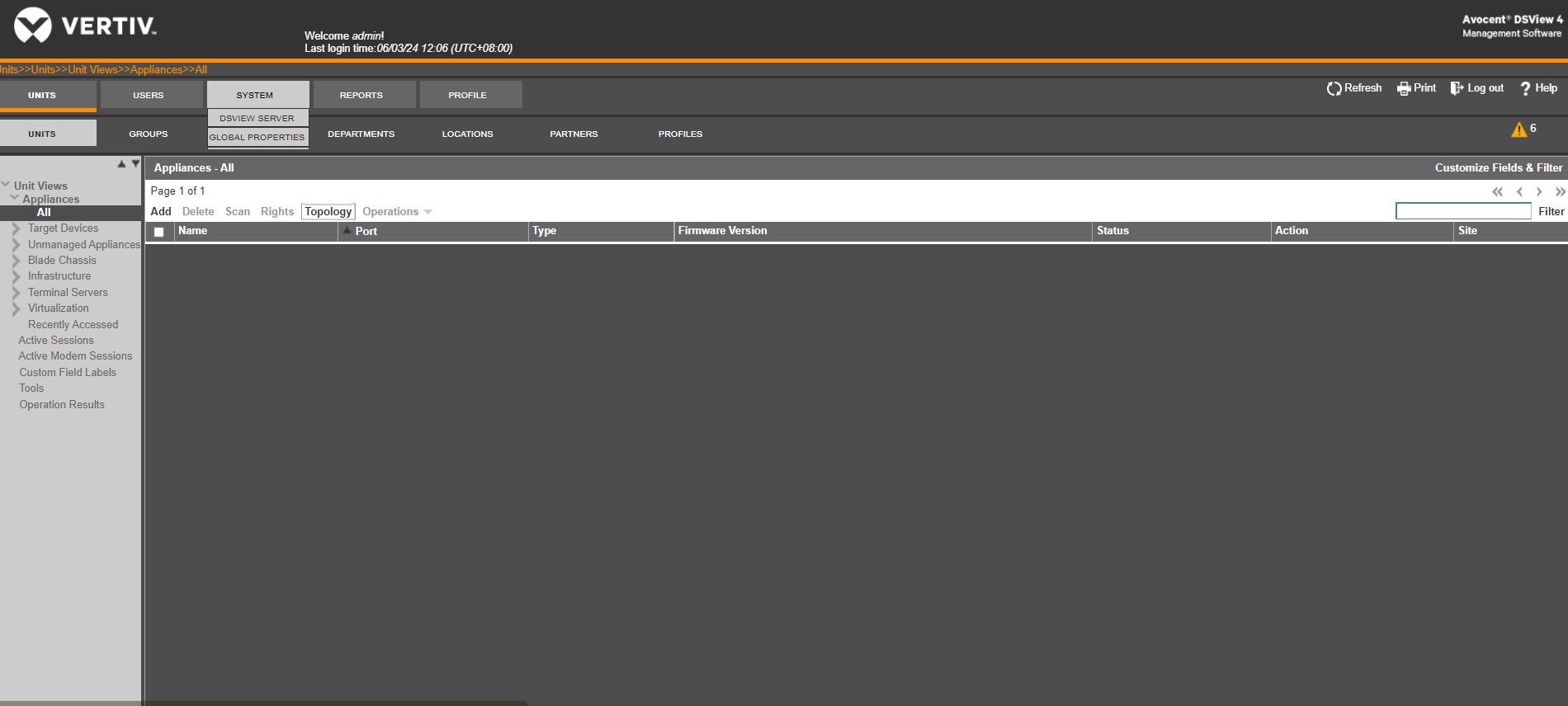Open Help via question mark icon
Image resolution: width=1568 pixels, height=706 pixels.
[x=1525, y=88]
